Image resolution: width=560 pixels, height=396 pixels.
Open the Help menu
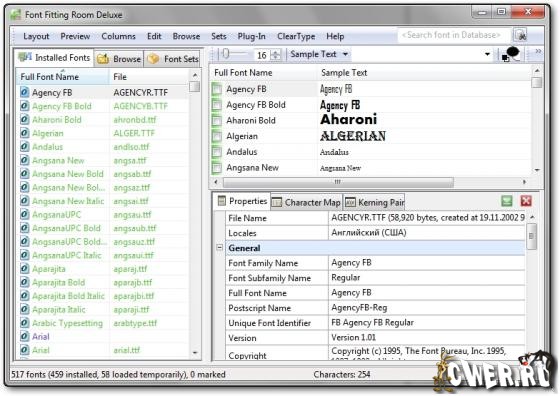click(x=335, y=36)
